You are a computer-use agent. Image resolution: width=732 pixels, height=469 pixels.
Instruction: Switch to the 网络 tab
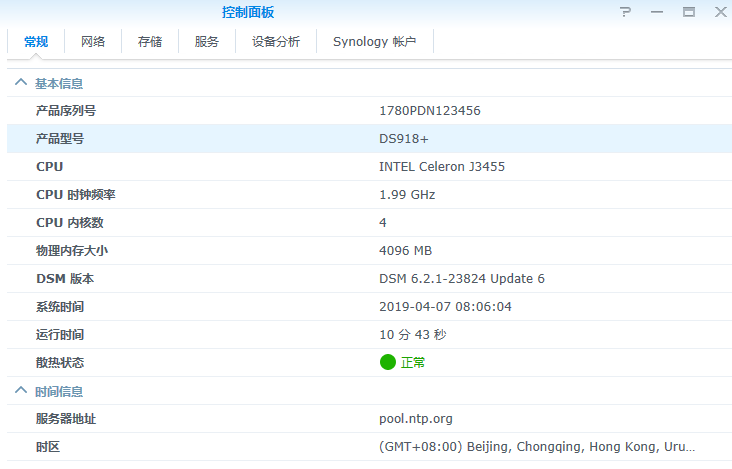pos(93,41)
